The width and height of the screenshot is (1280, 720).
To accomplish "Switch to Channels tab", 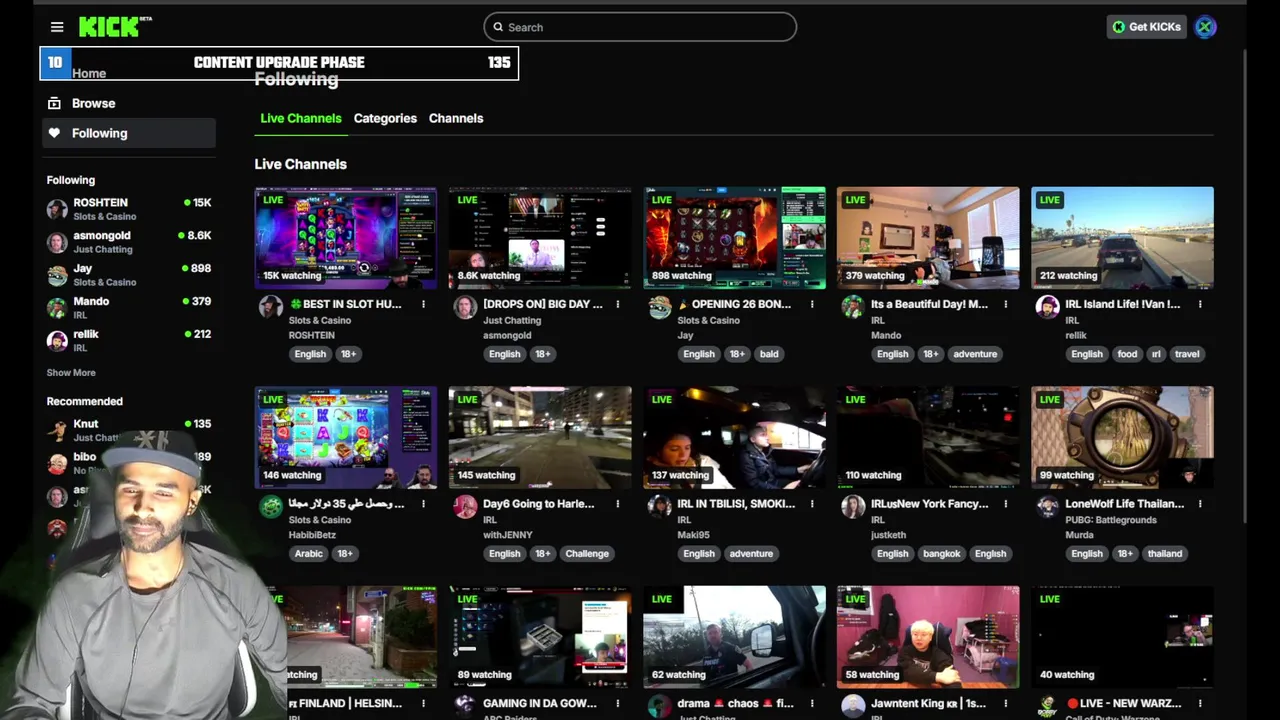I will [x=456, y=118].
